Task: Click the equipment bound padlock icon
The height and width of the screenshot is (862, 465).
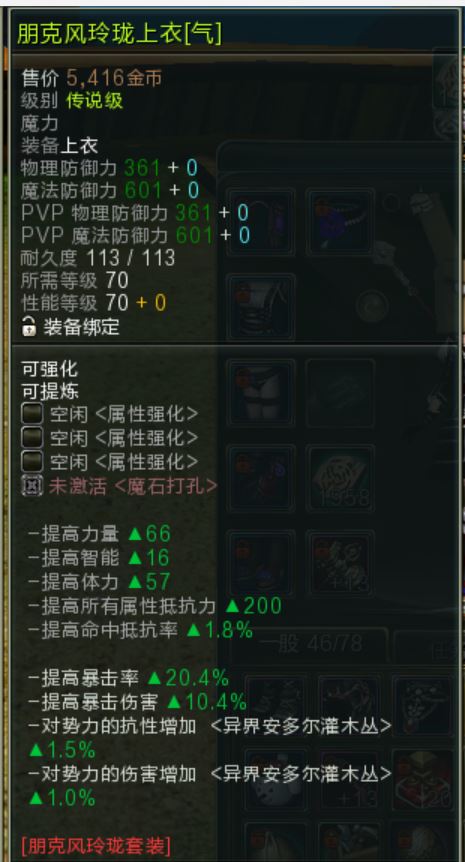Action: [29, 327]
